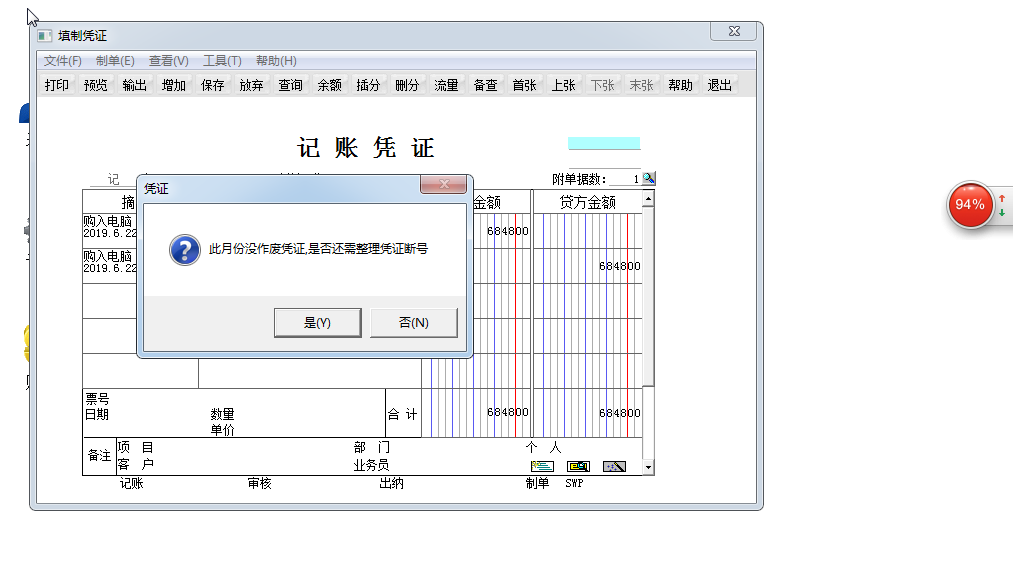Click the 放弃 toolbar button

[251, 85]
